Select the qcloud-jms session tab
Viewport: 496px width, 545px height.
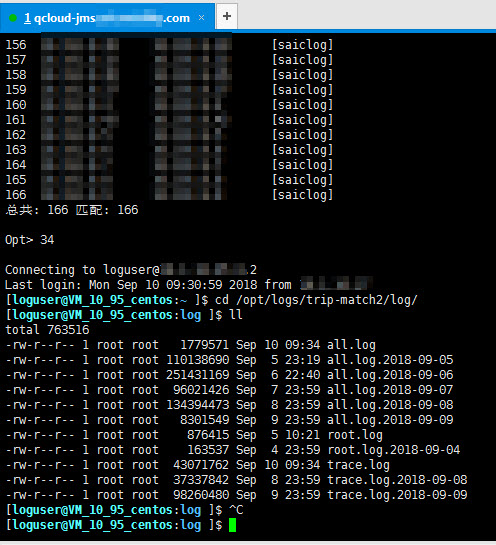pos(107,17)
